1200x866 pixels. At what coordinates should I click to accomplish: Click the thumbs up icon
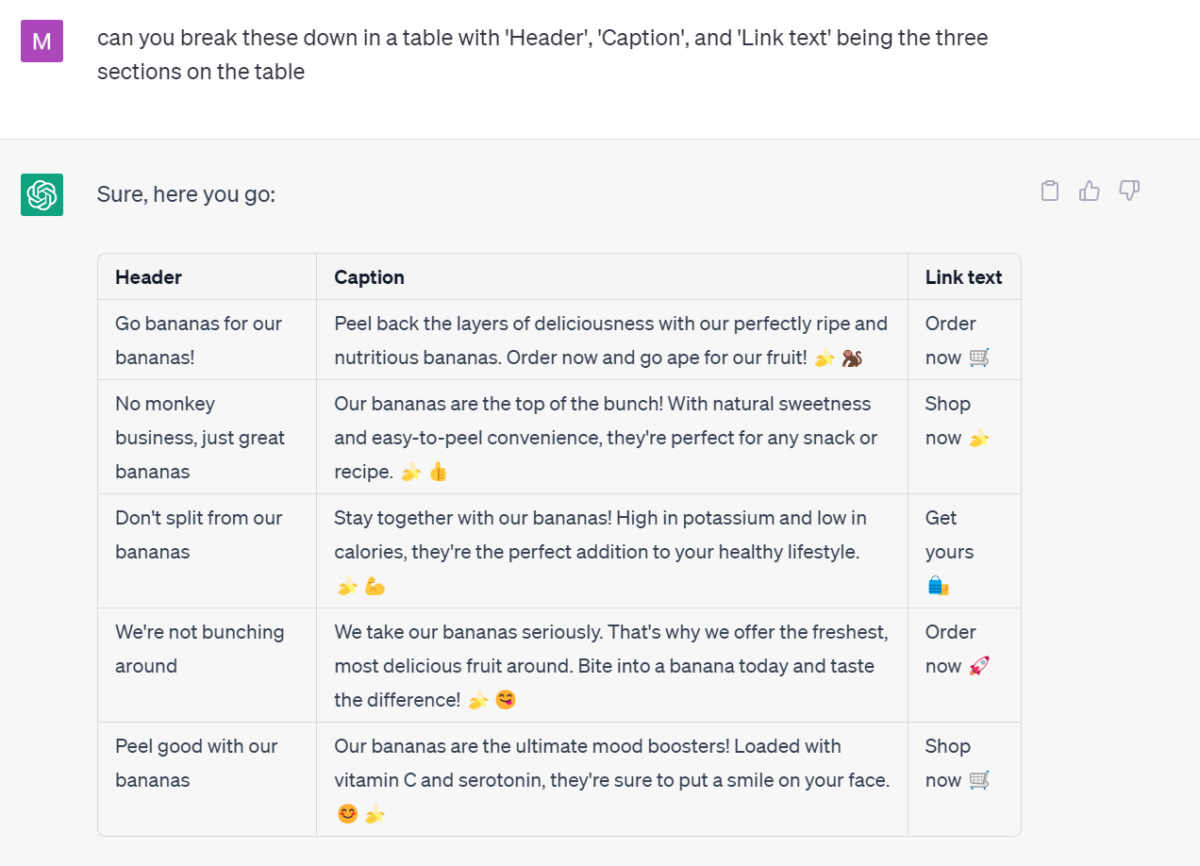pyautogui.click(x=1089, y=191)
